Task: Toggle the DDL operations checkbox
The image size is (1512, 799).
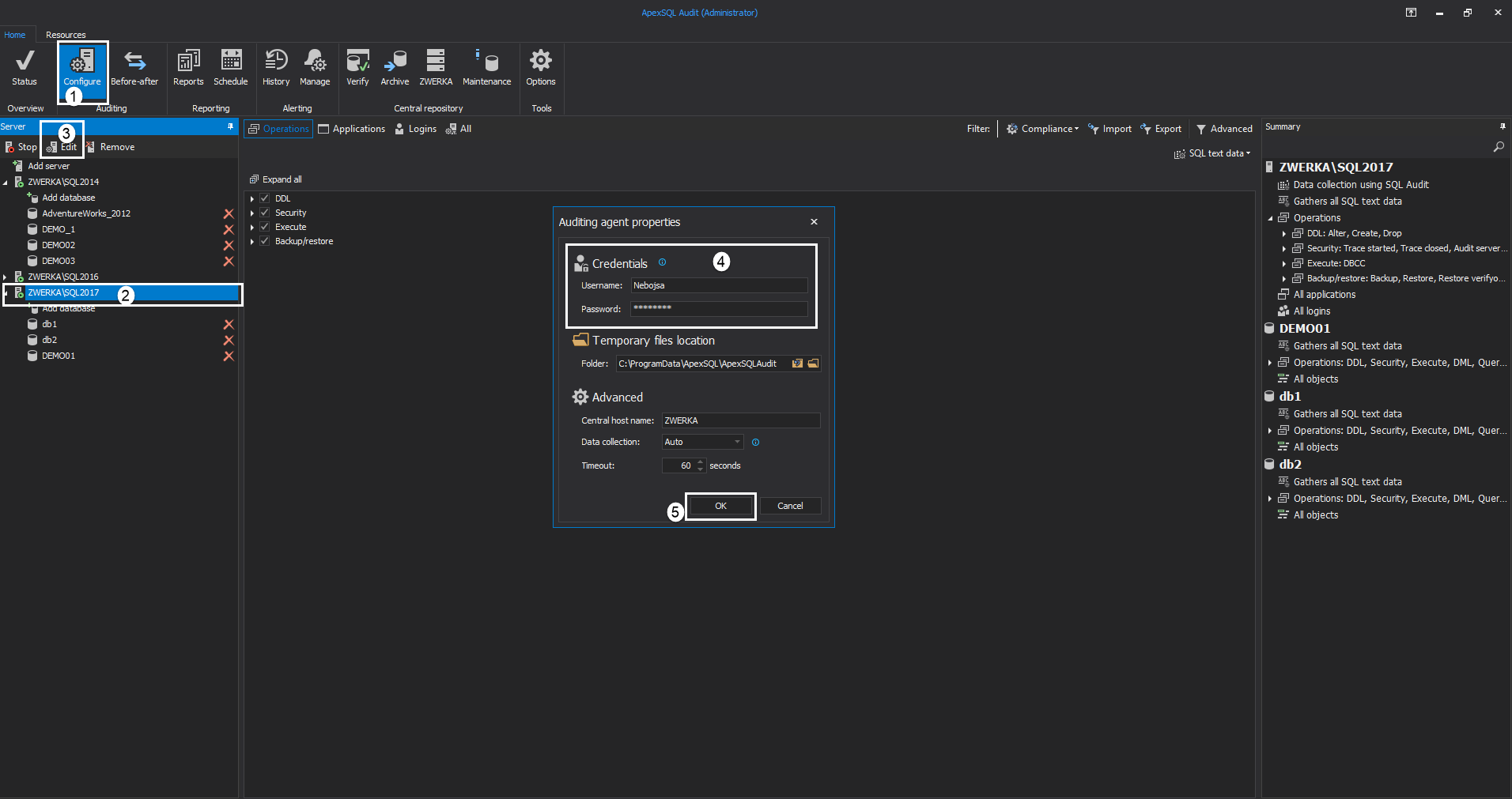Action: tap(265, 198)
